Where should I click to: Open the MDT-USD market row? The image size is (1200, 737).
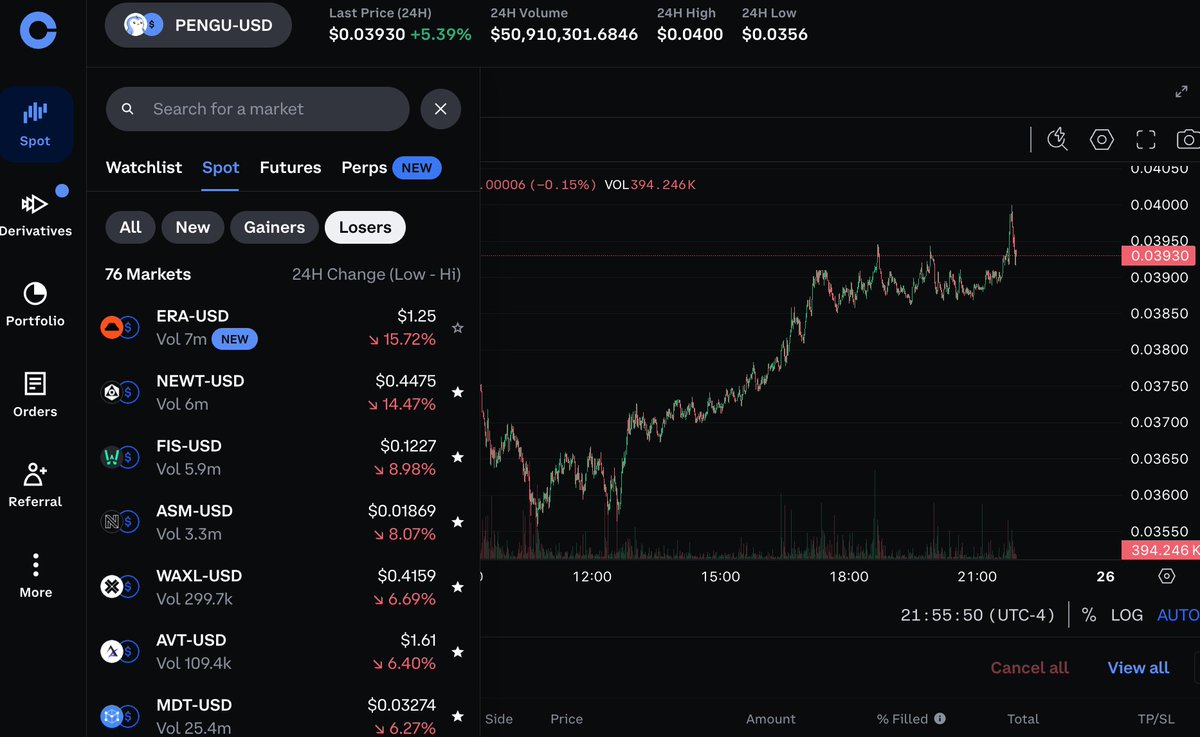[283, 712]
